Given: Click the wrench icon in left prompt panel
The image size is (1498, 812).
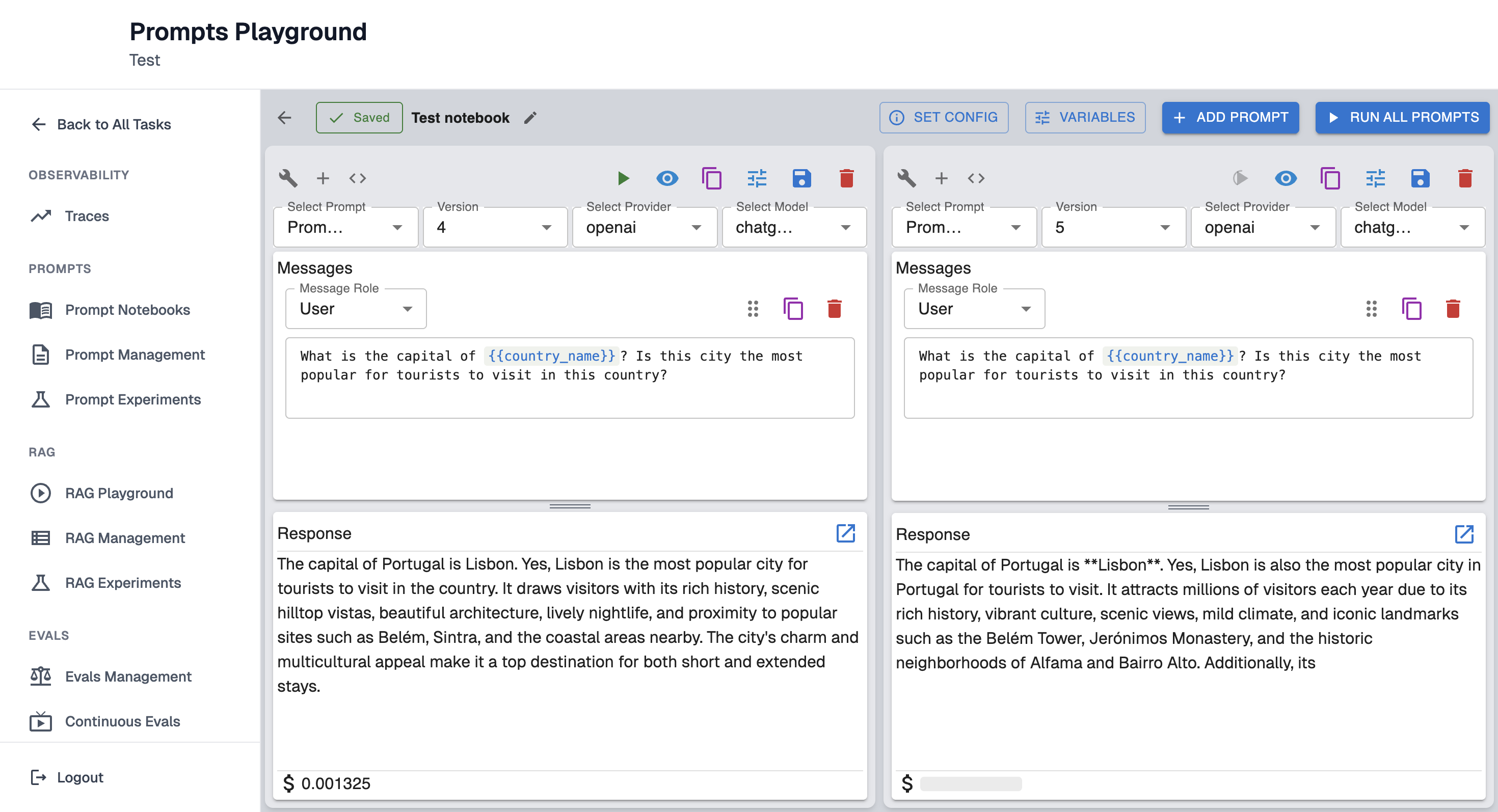Looking at the screenshot, I should pyautogui.click(x=288, y=178).
